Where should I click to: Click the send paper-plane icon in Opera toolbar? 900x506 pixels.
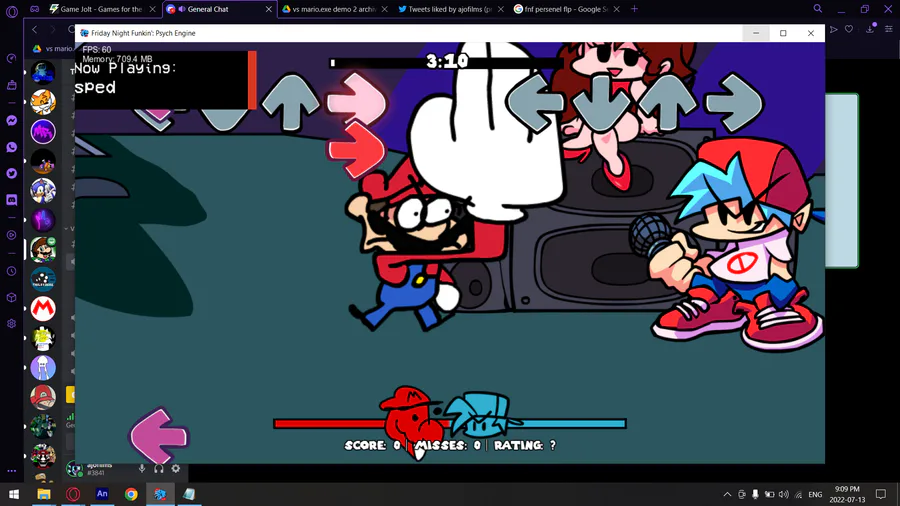834,29
